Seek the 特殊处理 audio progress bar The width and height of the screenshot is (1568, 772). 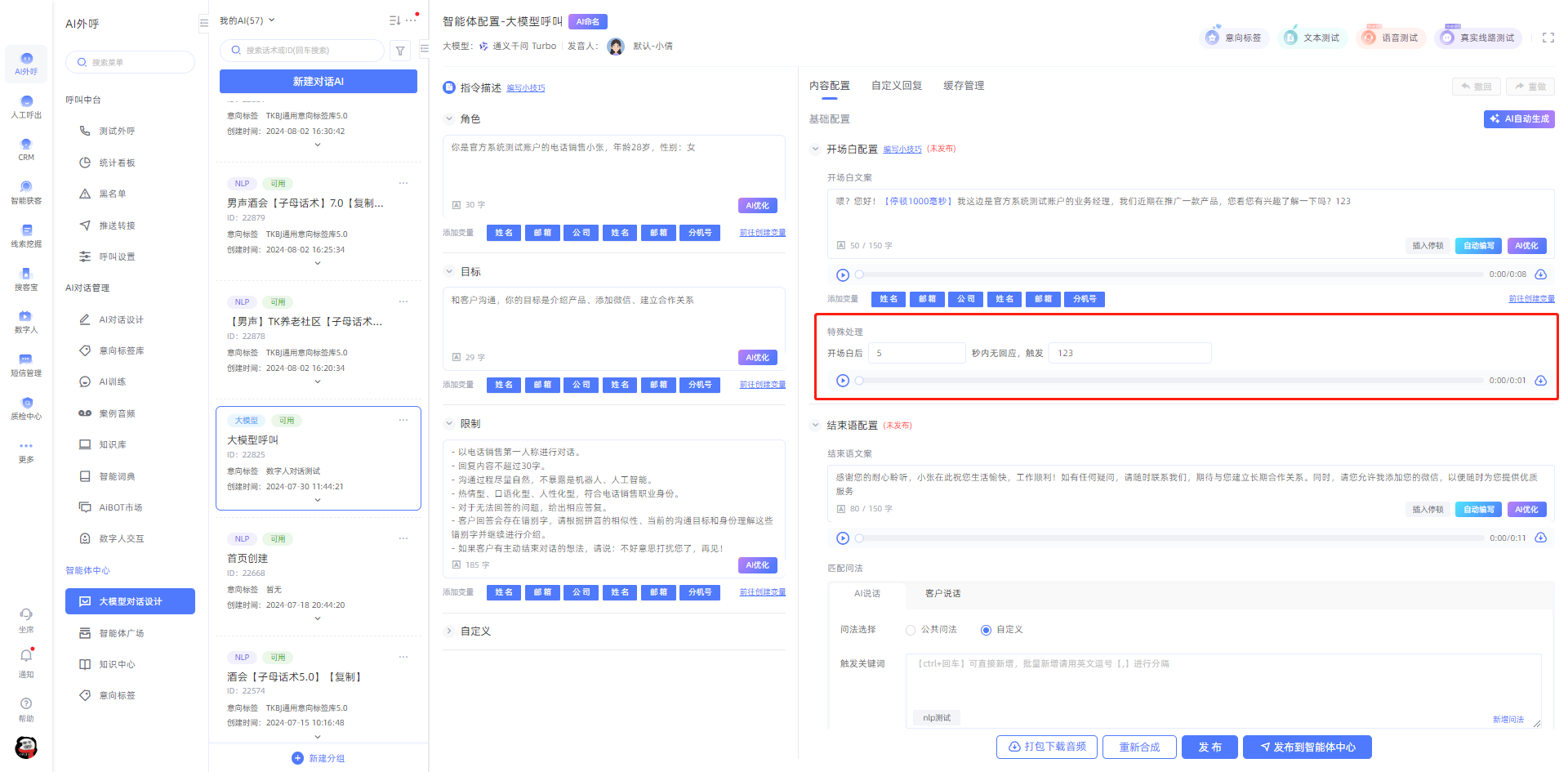click(1170, 381)
